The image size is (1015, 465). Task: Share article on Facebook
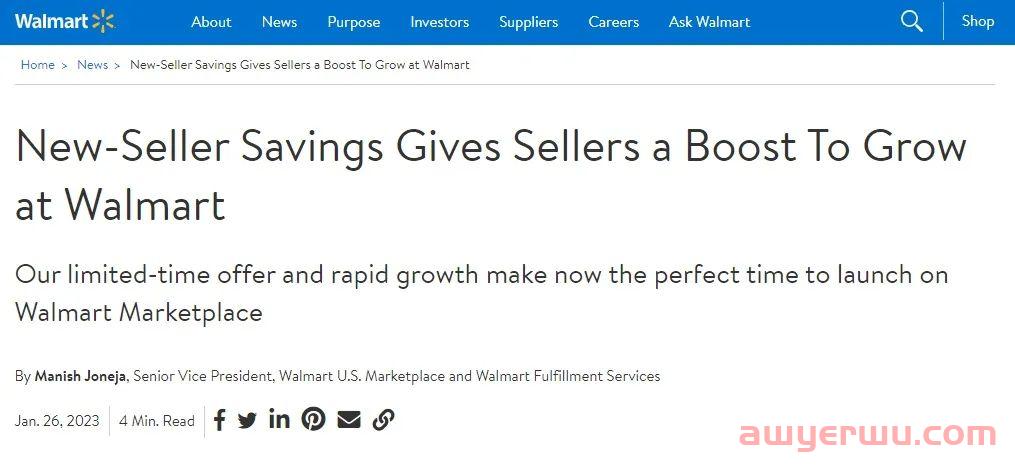pos(220,420)
